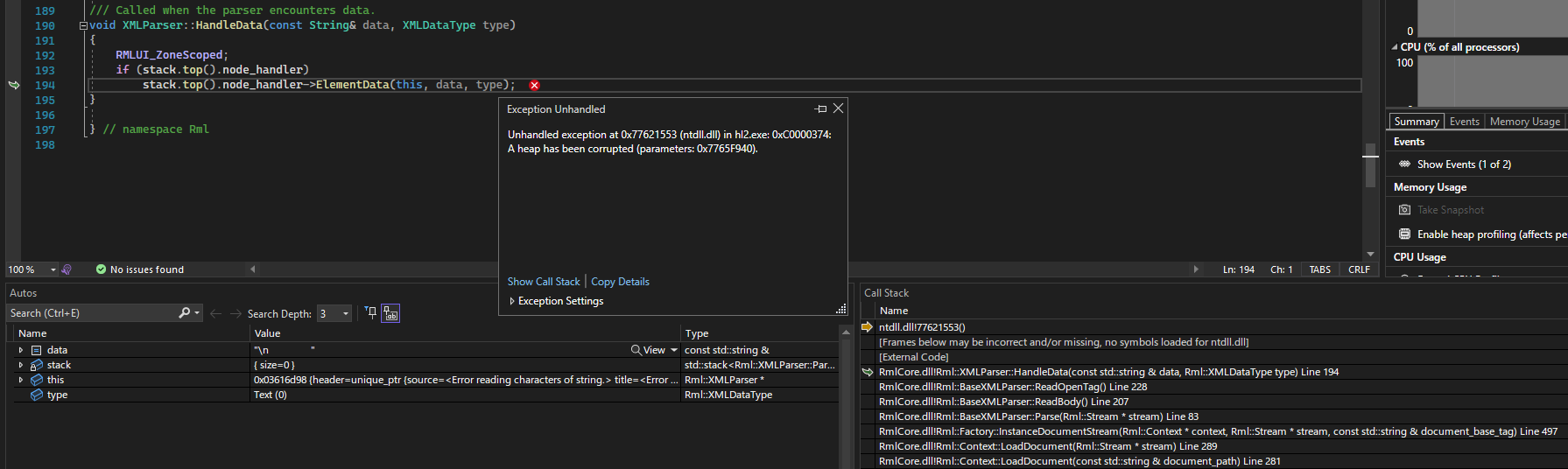Click the editor vertical scrollbar thumb
The height and width of the screenshot is (469, 1568).
(x=1371, y=164)
